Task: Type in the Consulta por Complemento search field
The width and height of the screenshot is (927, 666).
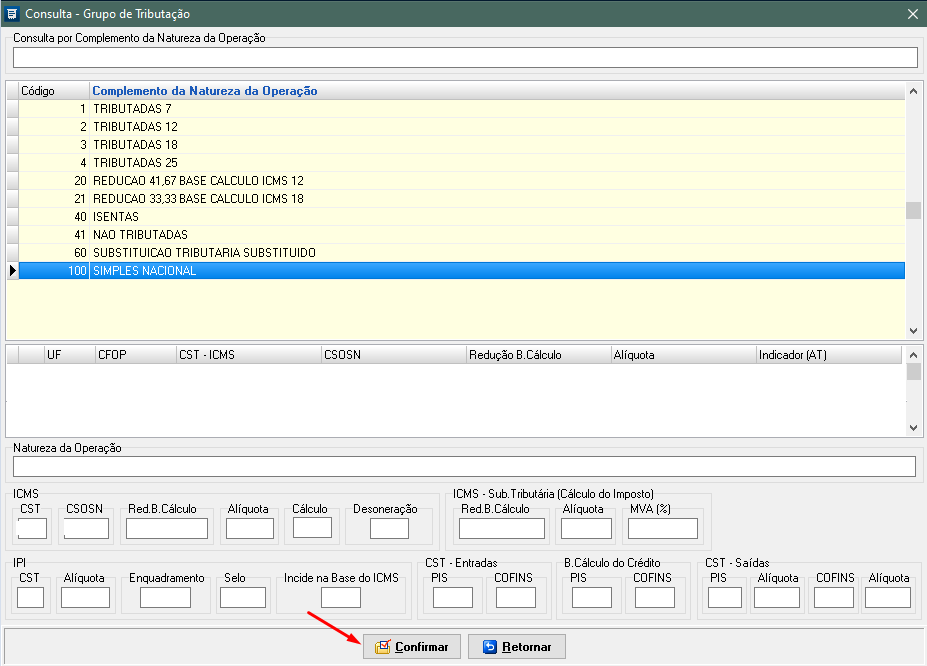Action: click(464, 58)
